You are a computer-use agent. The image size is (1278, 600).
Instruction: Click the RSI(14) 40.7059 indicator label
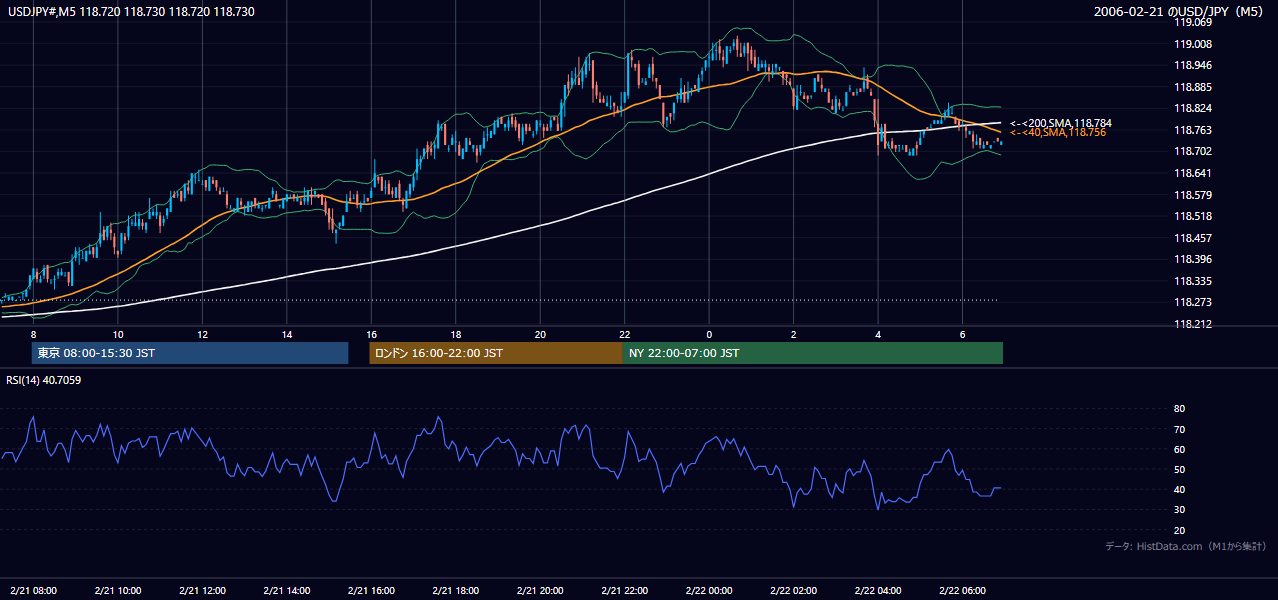(44, 379)
